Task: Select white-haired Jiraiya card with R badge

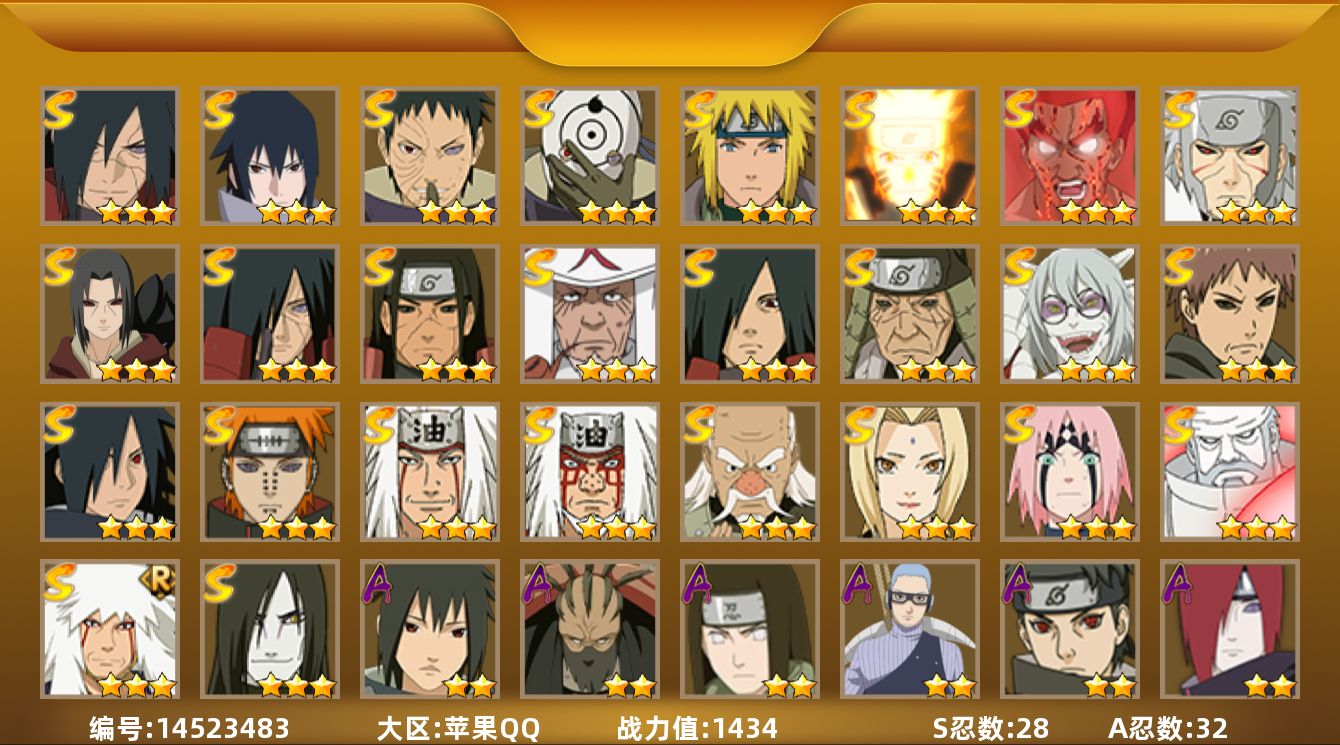Action: point(110,629)
